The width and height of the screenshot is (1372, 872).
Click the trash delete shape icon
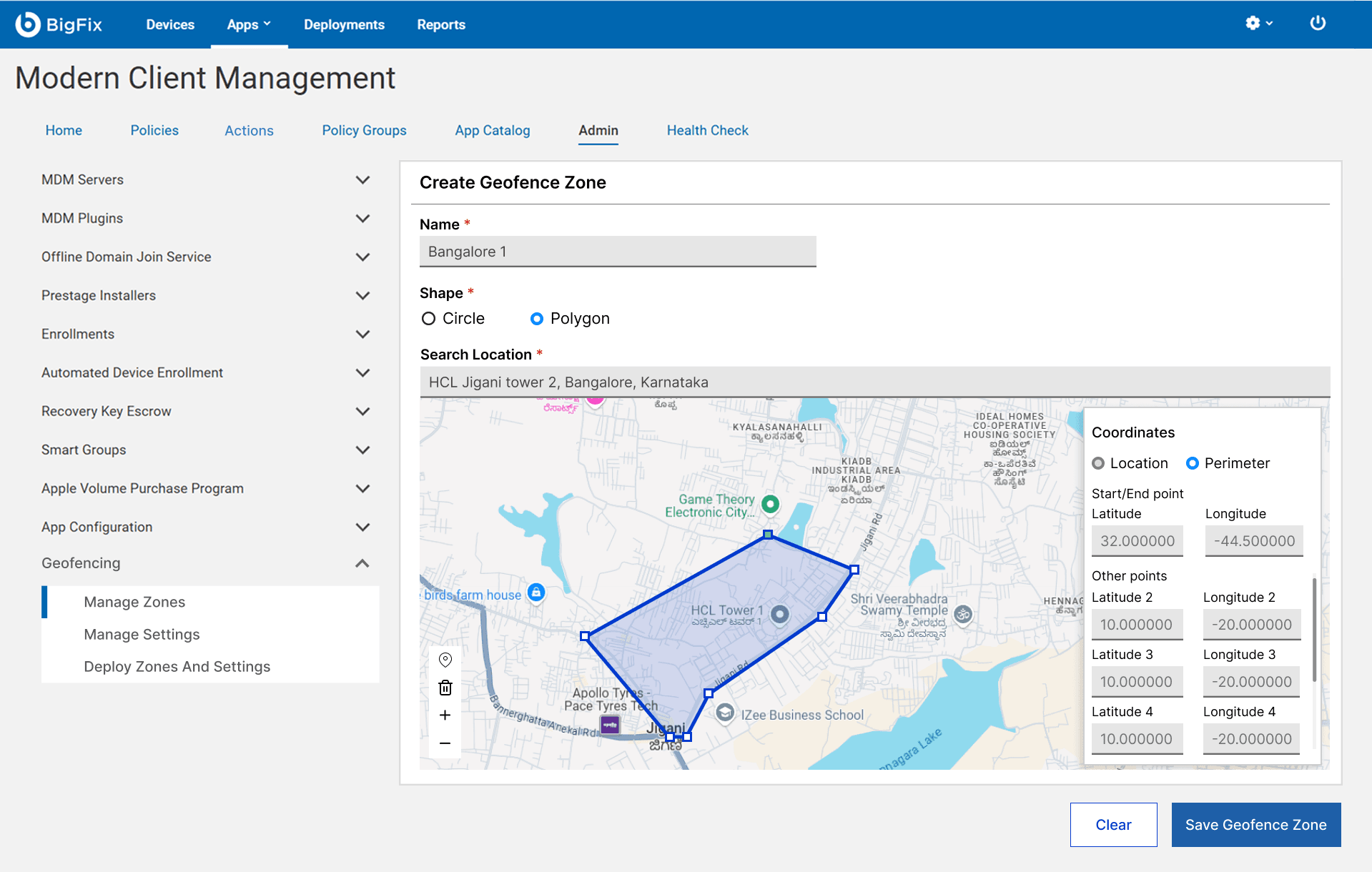pos(445,688)
